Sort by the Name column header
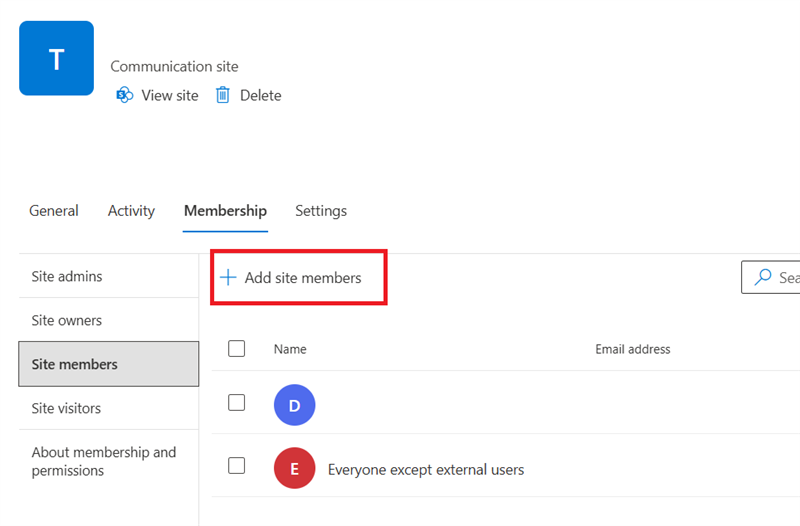Viewport: 800px width, 526px height. [x=290, y=349]
